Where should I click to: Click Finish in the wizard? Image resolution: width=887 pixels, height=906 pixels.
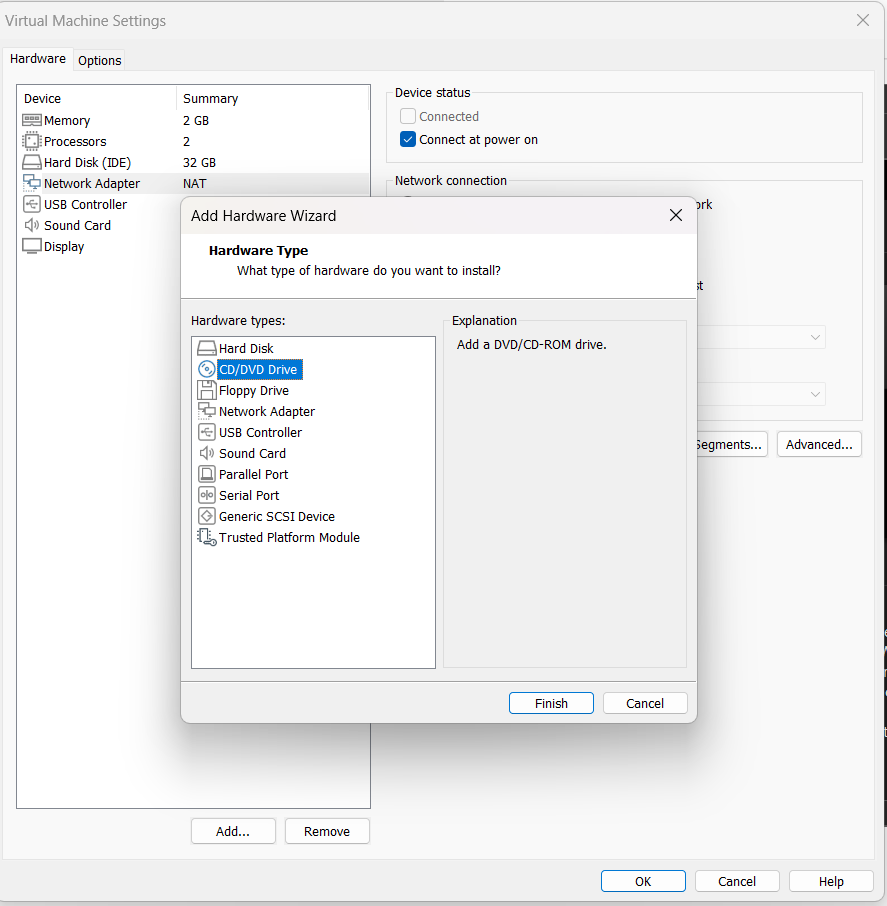551,703
